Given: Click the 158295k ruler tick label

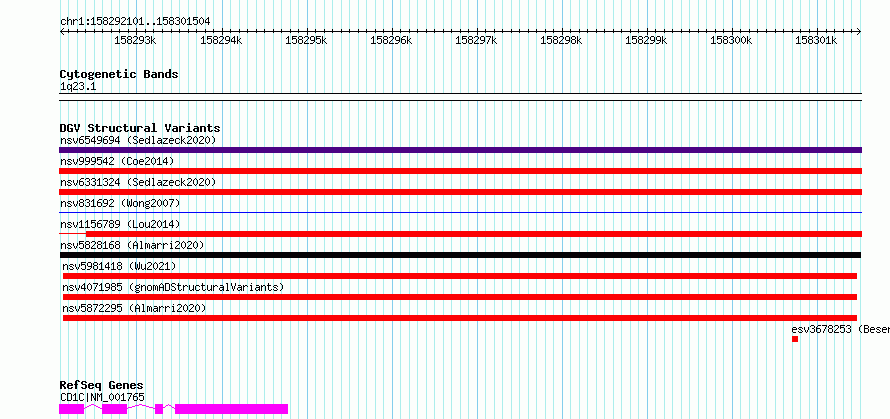Looking at the screenshot, I should [x=307, y=40].
